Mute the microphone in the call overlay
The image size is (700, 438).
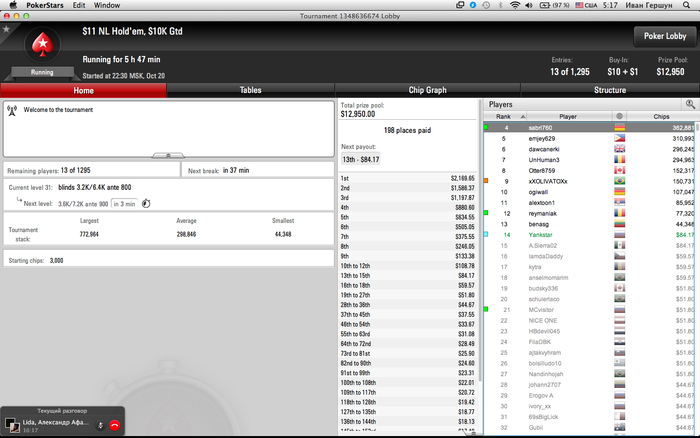pos(100,425)
